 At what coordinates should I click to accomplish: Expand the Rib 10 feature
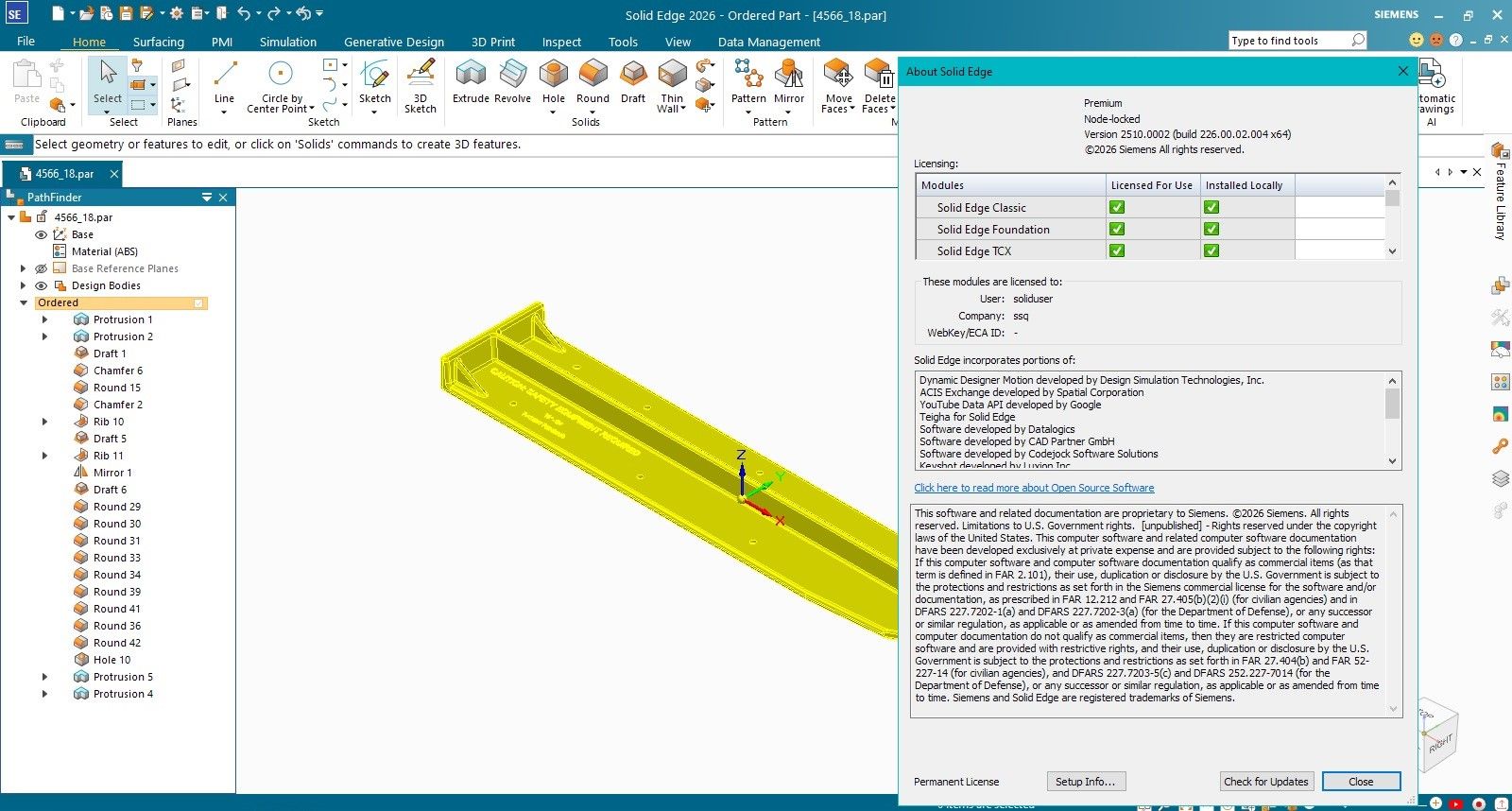(44, 422)
